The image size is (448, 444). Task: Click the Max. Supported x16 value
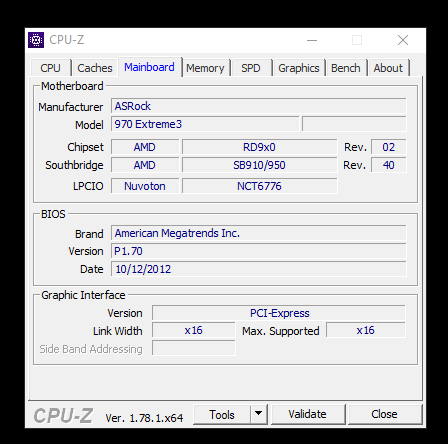pos(366,331)
